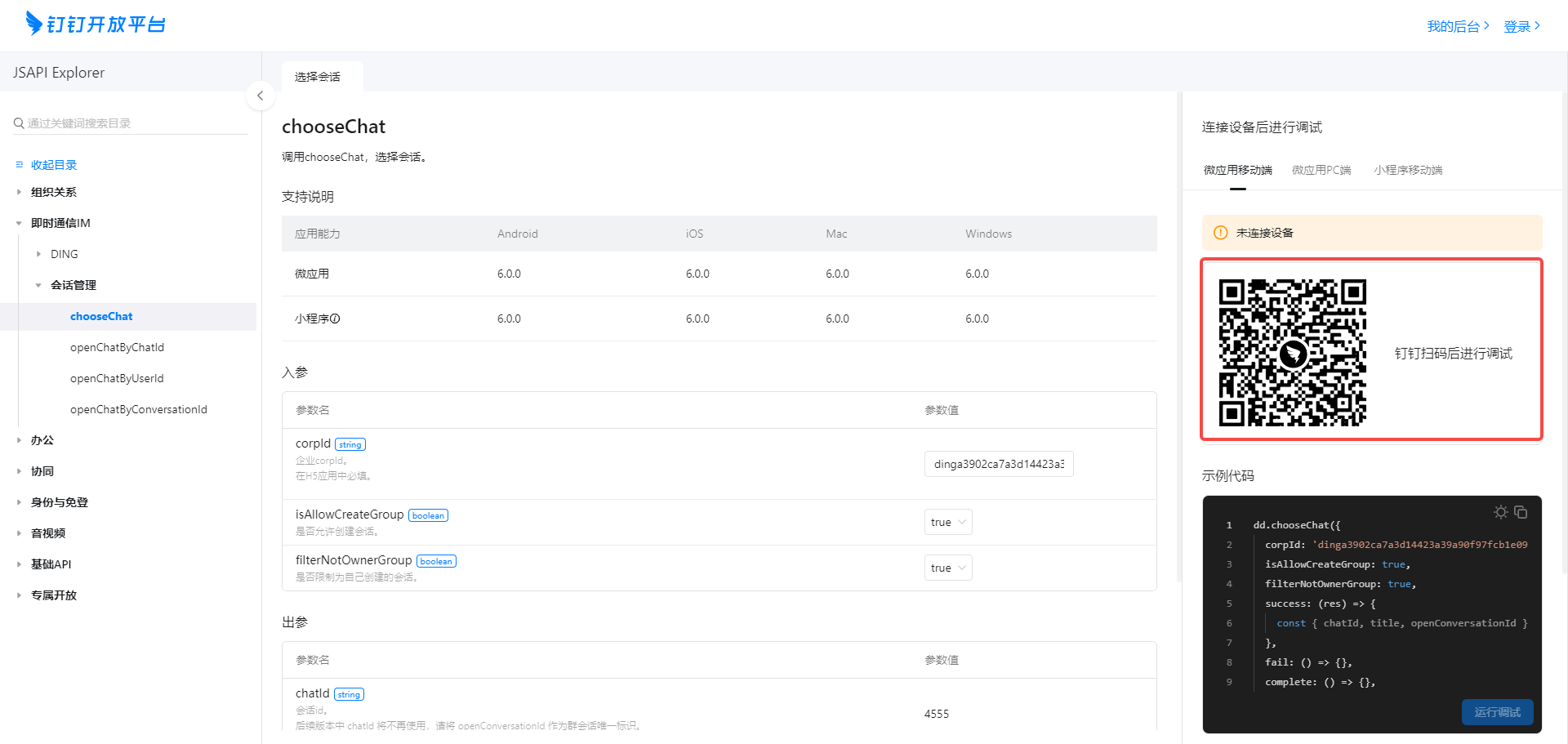Click the Windows column header
Screen dimensions: 1568x744
[988, 234]
